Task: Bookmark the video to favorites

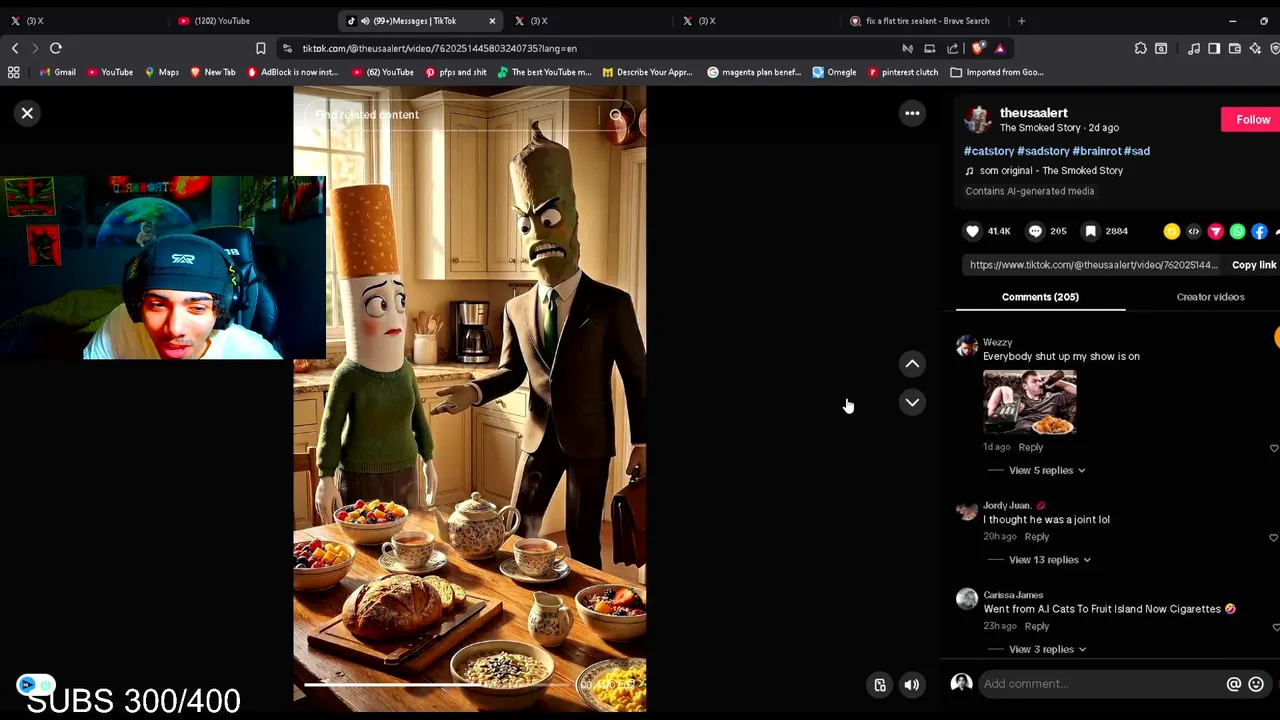Action: (x=1091, y=231)
